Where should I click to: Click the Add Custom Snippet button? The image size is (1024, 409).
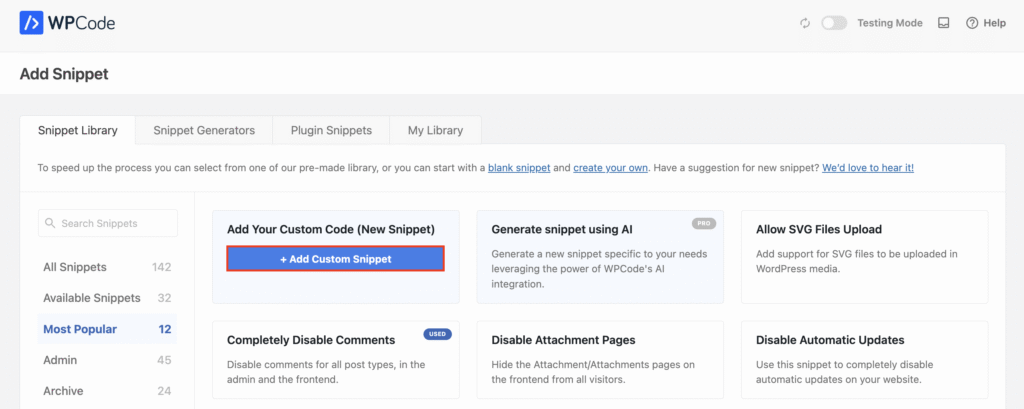click(x=336, y=259)
